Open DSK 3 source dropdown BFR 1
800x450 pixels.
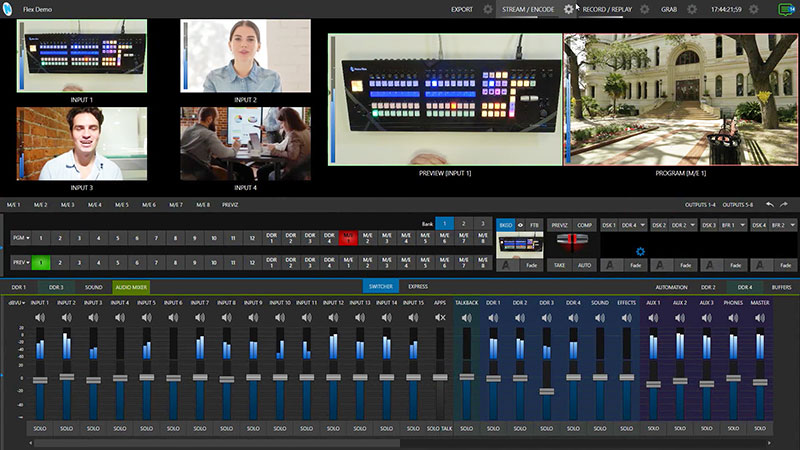733,225
